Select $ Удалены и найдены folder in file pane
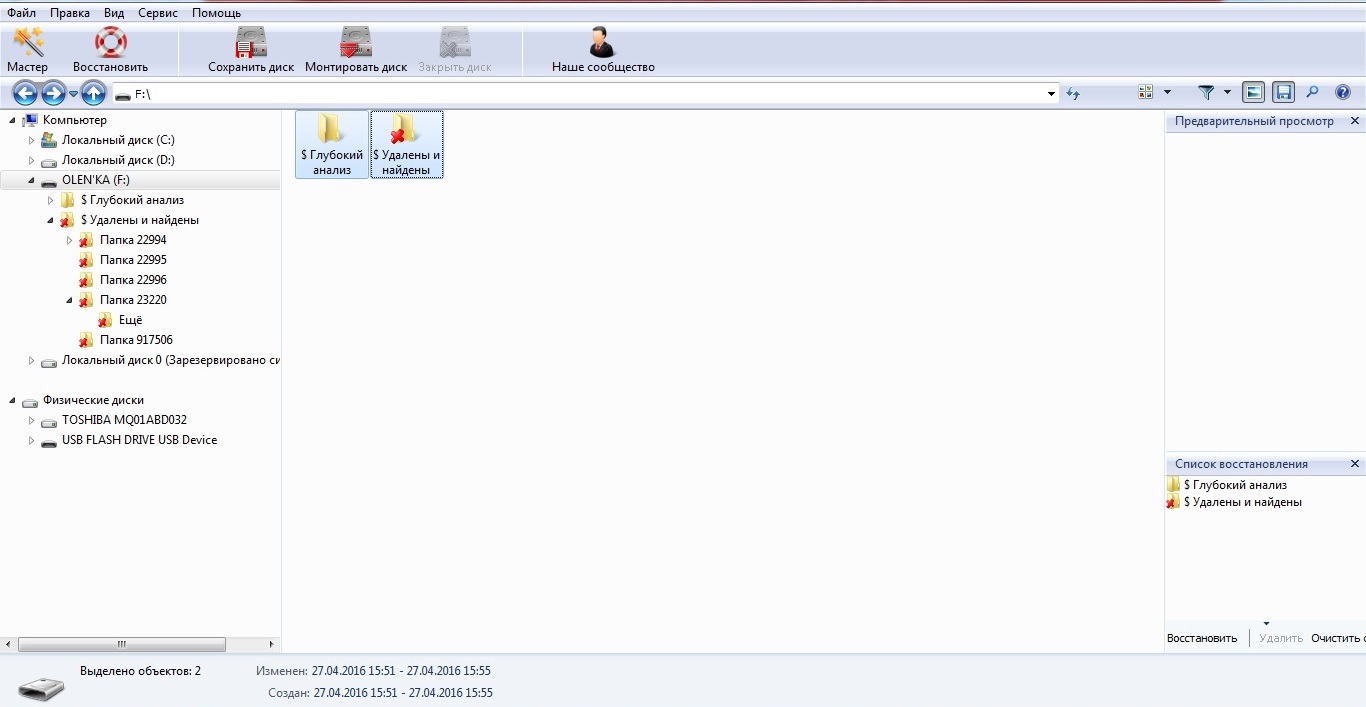Viewport: 1366px width, 707px height. pos(406,144)
